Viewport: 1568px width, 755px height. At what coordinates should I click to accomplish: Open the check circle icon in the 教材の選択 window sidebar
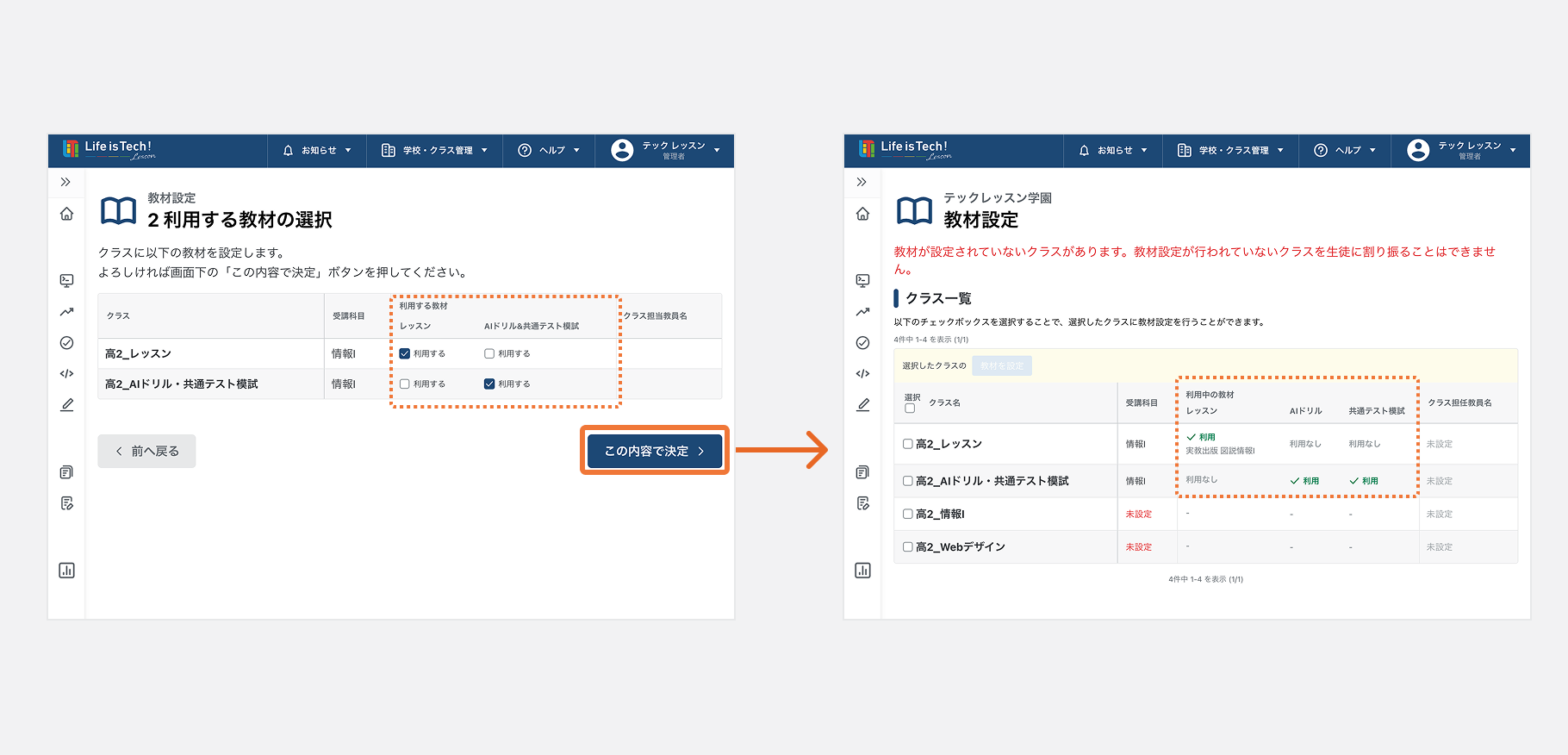coord(66,343)
